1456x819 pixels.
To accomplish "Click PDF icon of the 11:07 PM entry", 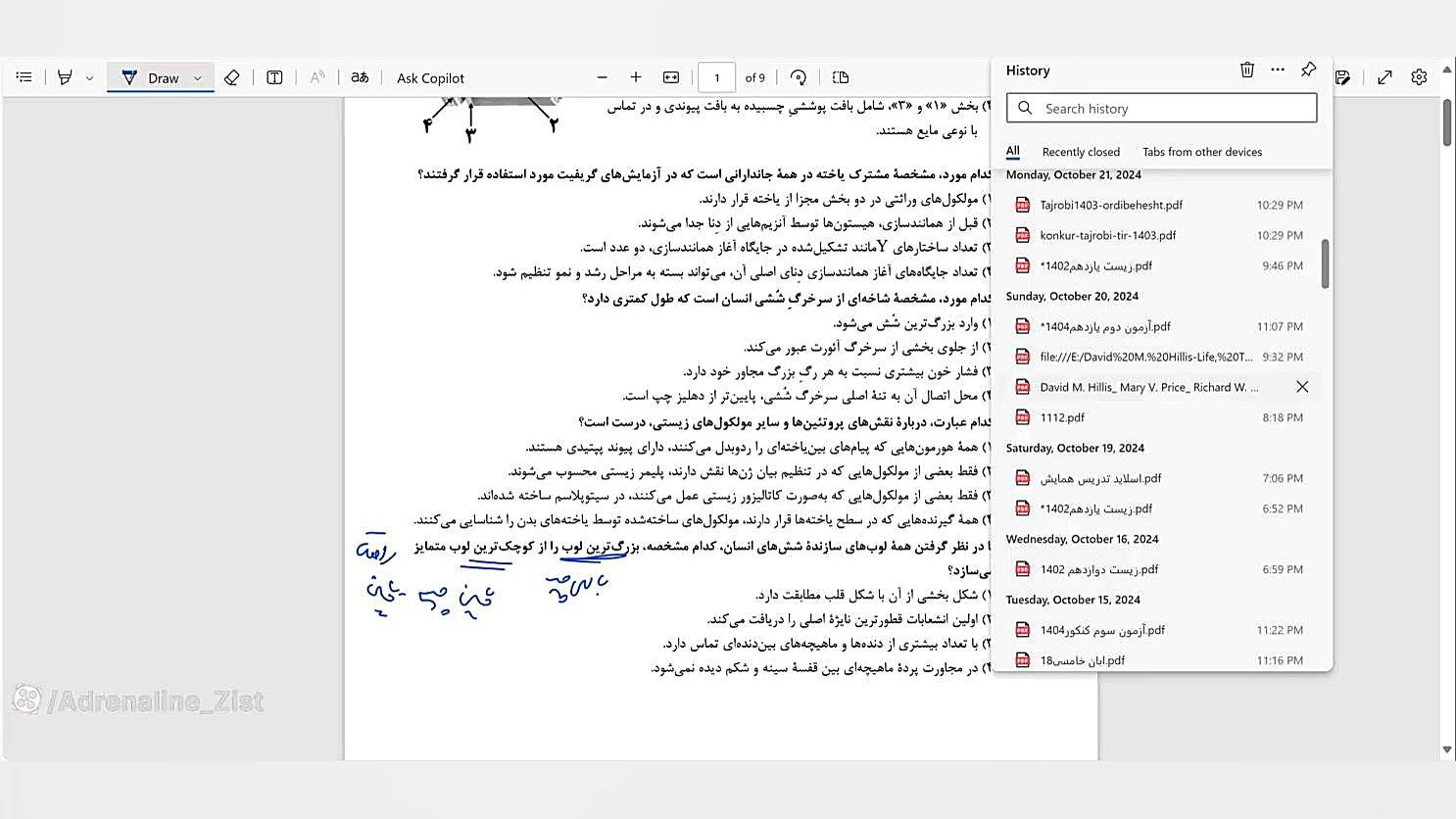I will point(1023,326).
